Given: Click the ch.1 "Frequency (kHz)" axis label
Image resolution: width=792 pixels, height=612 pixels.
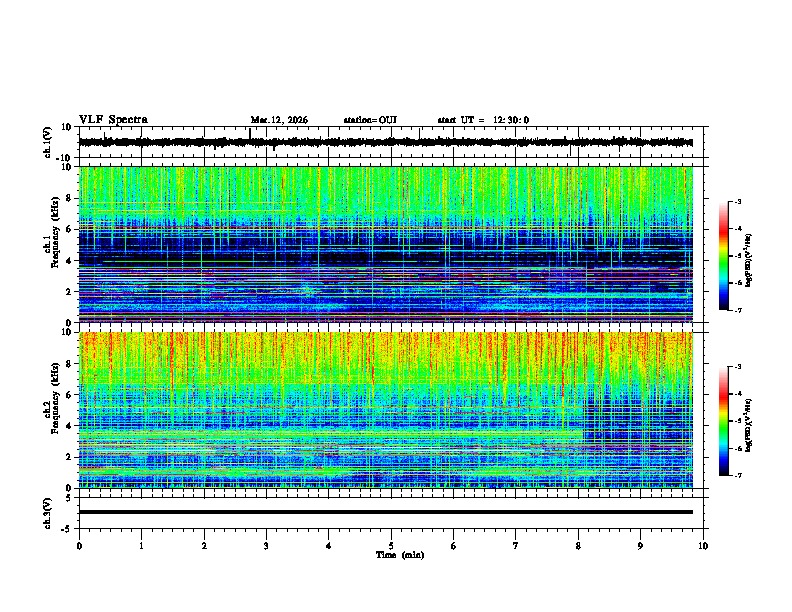Looking at the screenshot, I should 55,230.
